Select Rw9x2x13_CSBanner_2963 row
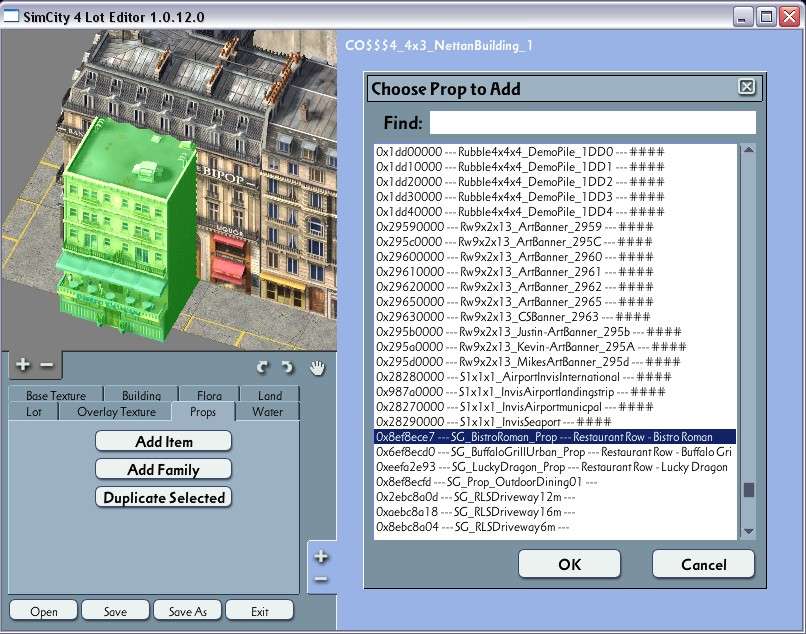 pyautogui.click(x=555, y=317)
